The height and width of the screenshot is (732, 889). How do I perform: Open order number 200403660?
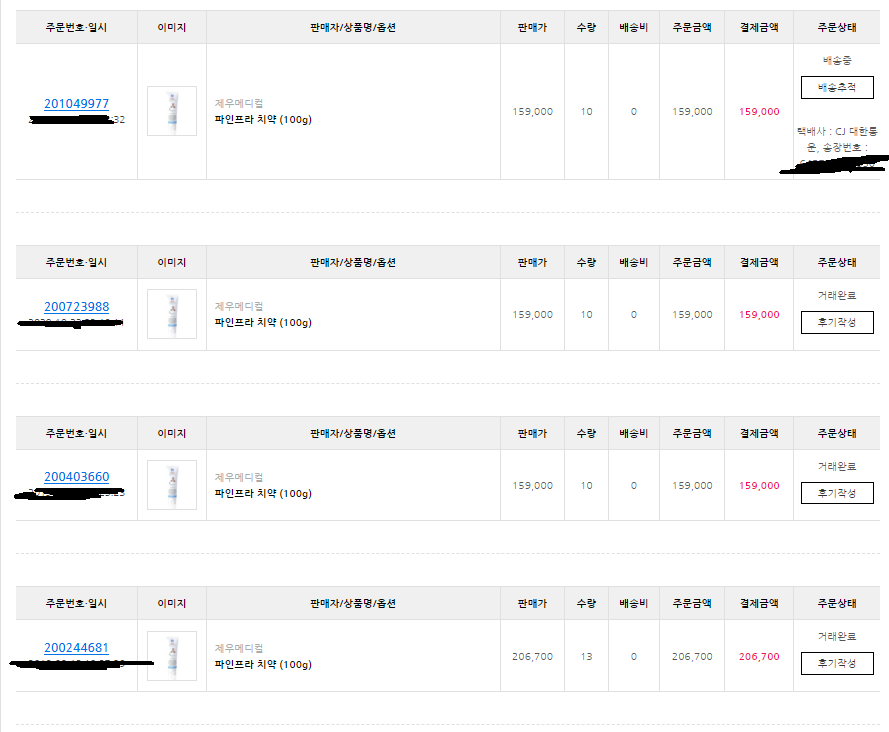click(77, 477)
